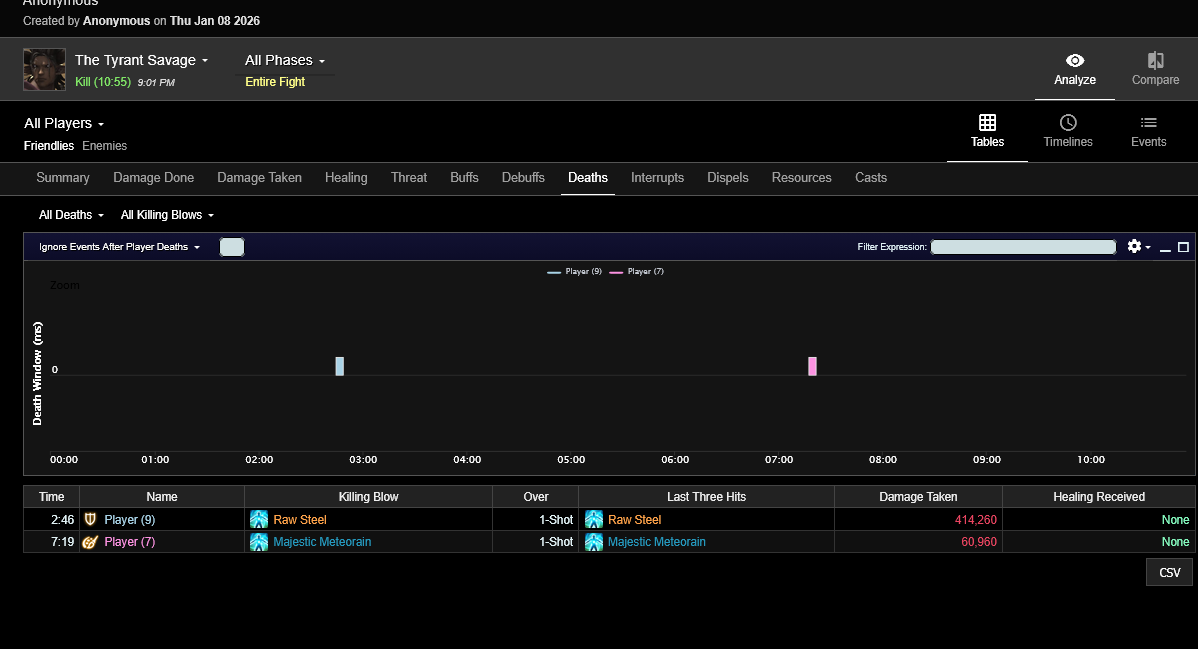
Task: Toggle Player (7) series in chart legend
Action: click(636, 271)
